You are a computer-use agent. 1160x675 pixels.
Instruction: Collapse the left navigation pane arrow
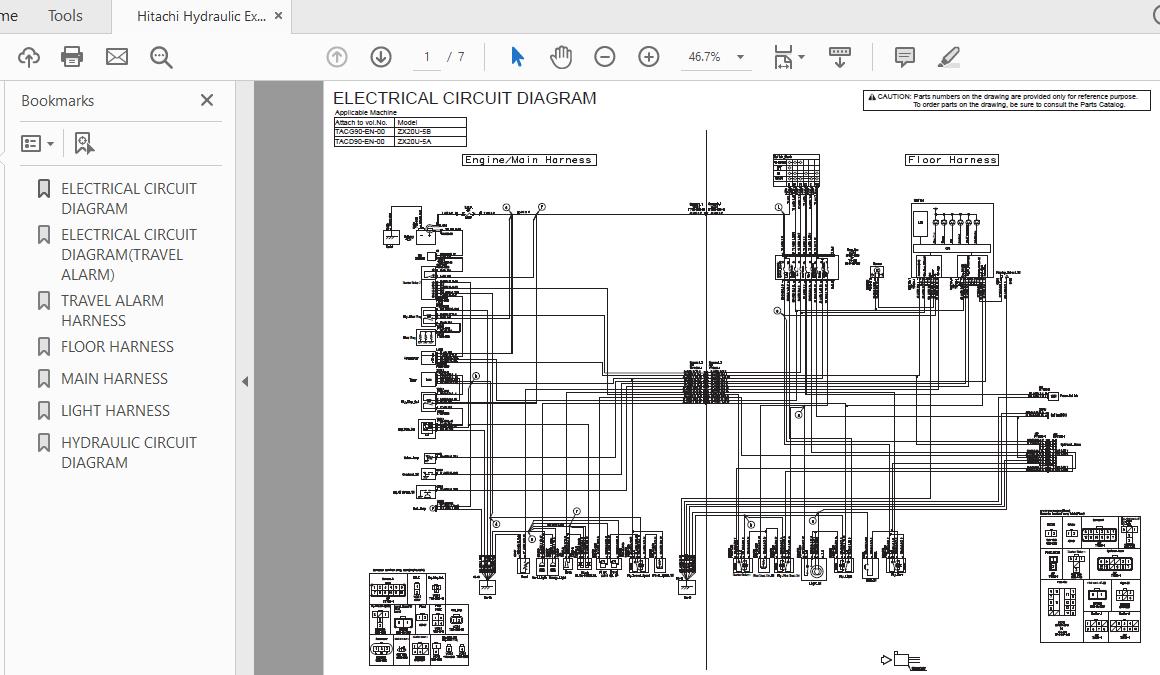[x=245, y=381]
